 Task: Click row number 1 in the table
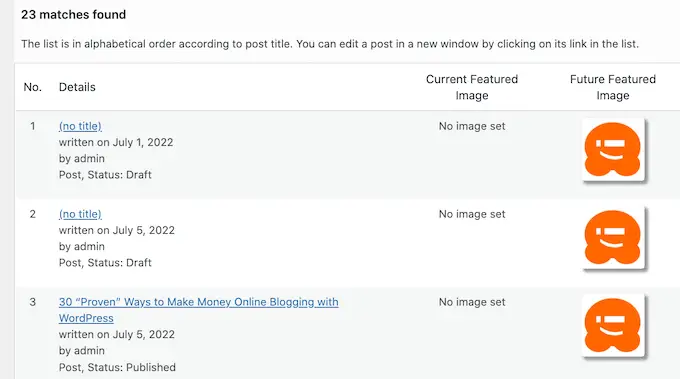point(33,126)
